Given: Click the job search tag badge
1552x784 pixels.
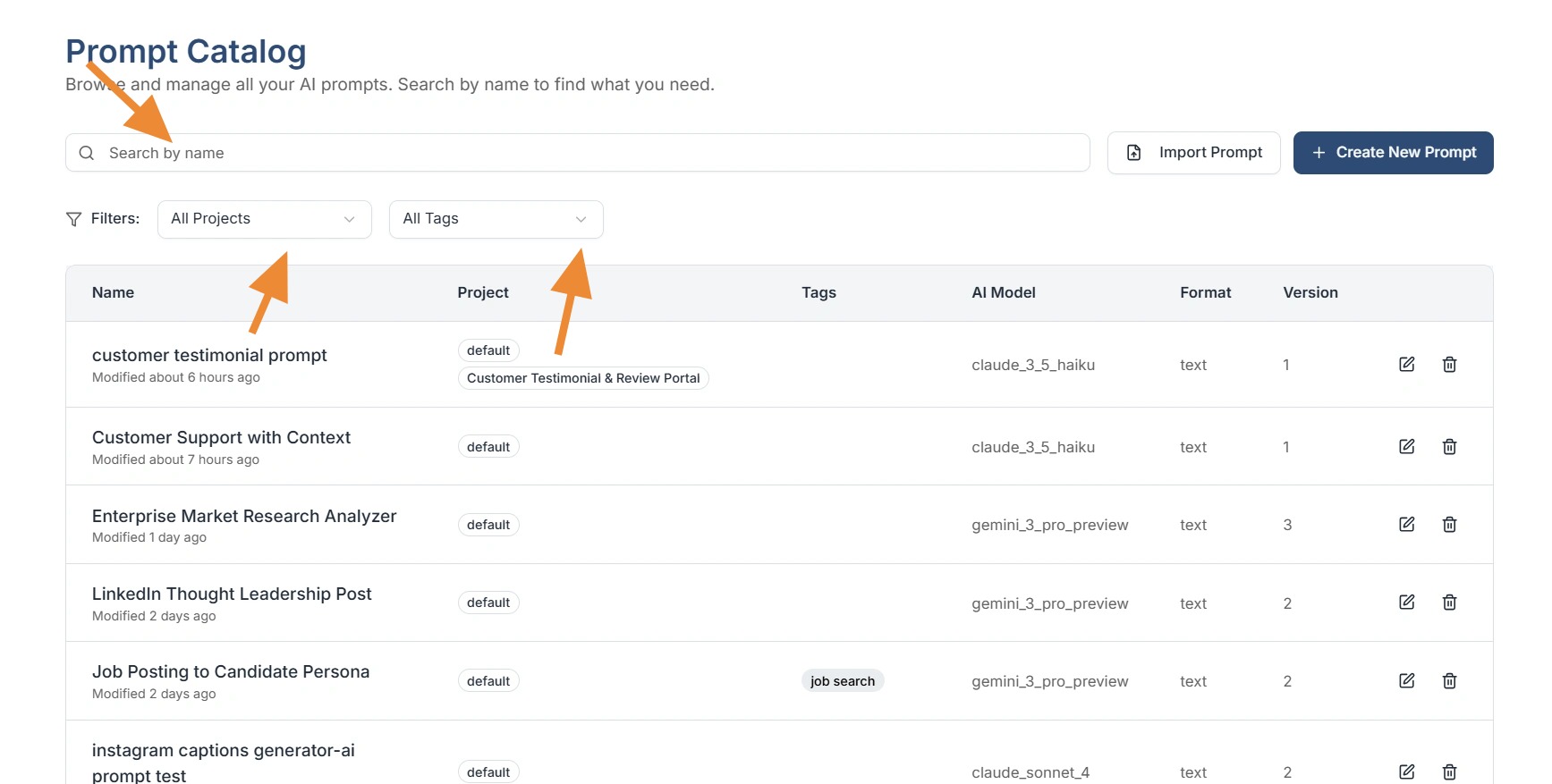Looking at the screenshot, I should [x=842, y=681].
